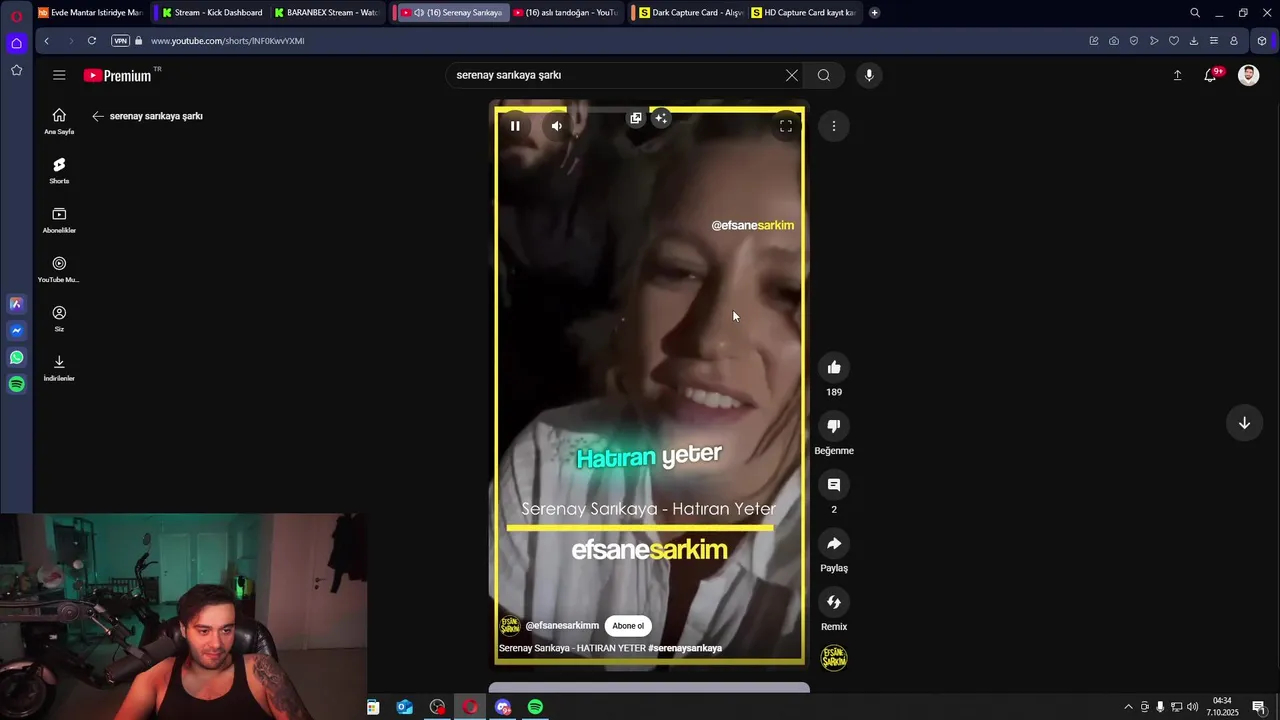Switch to Dark Capture Card tab
The width and height of the screenshot is (1280, 720).
(x=690, y=13)
